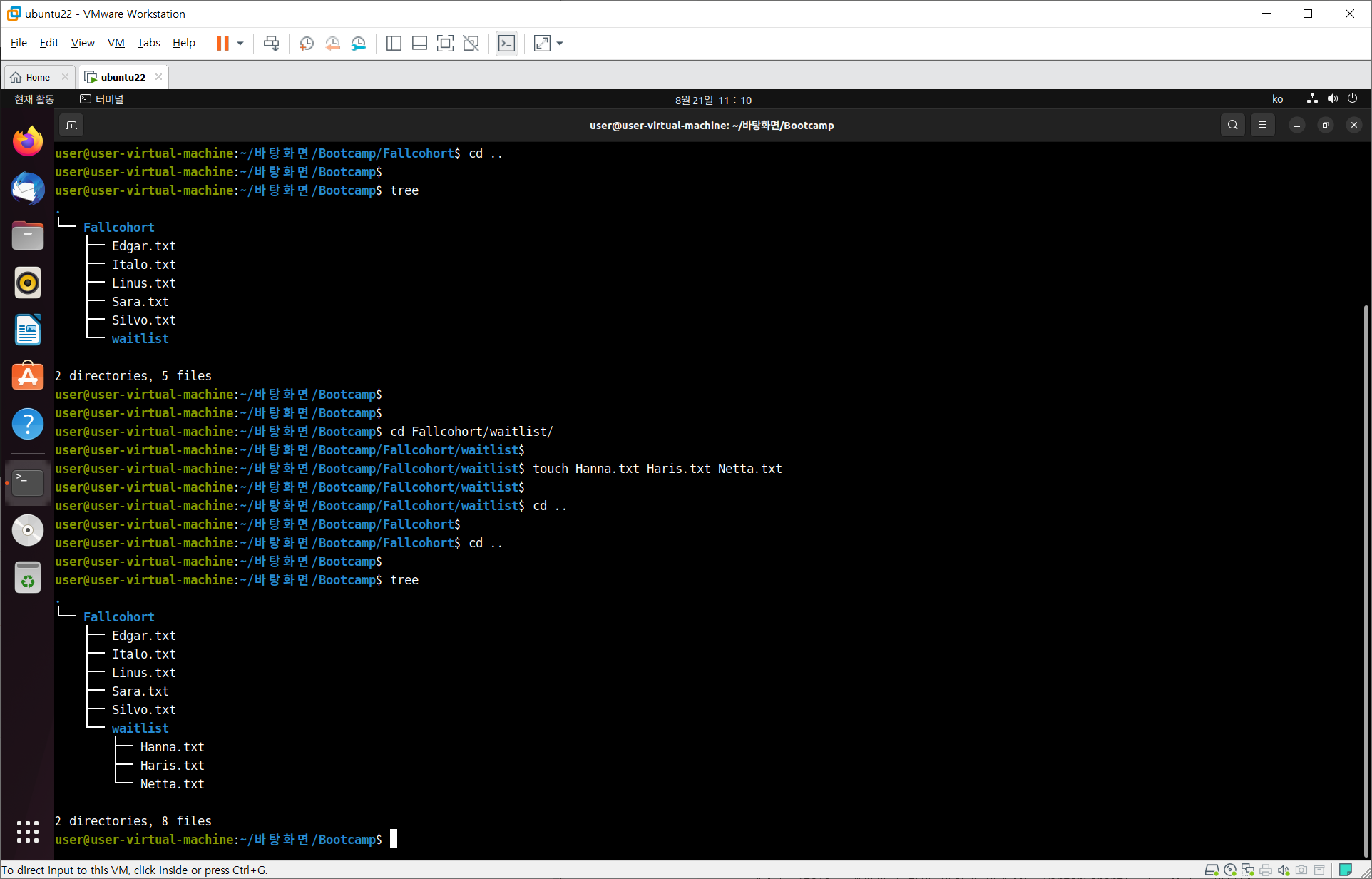Click terminal search icon

[1232, 125]
